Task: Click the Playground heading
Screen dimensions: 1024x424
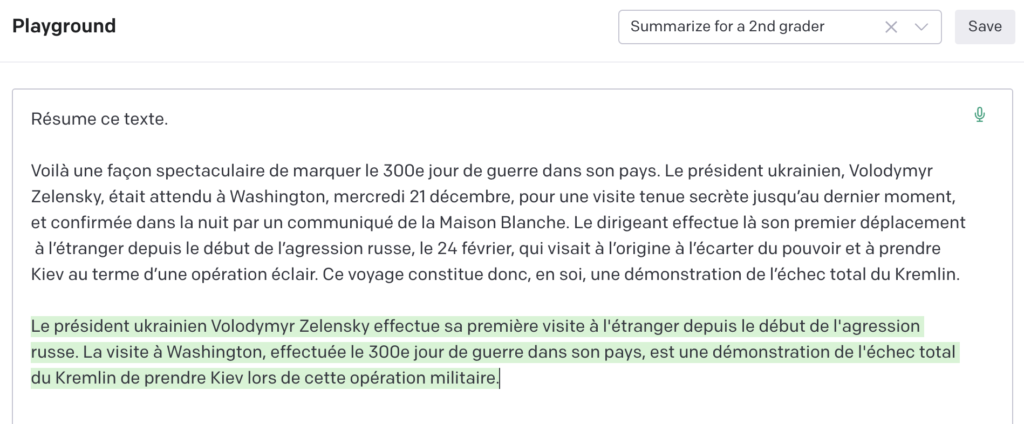Action: tap(64, 26)
